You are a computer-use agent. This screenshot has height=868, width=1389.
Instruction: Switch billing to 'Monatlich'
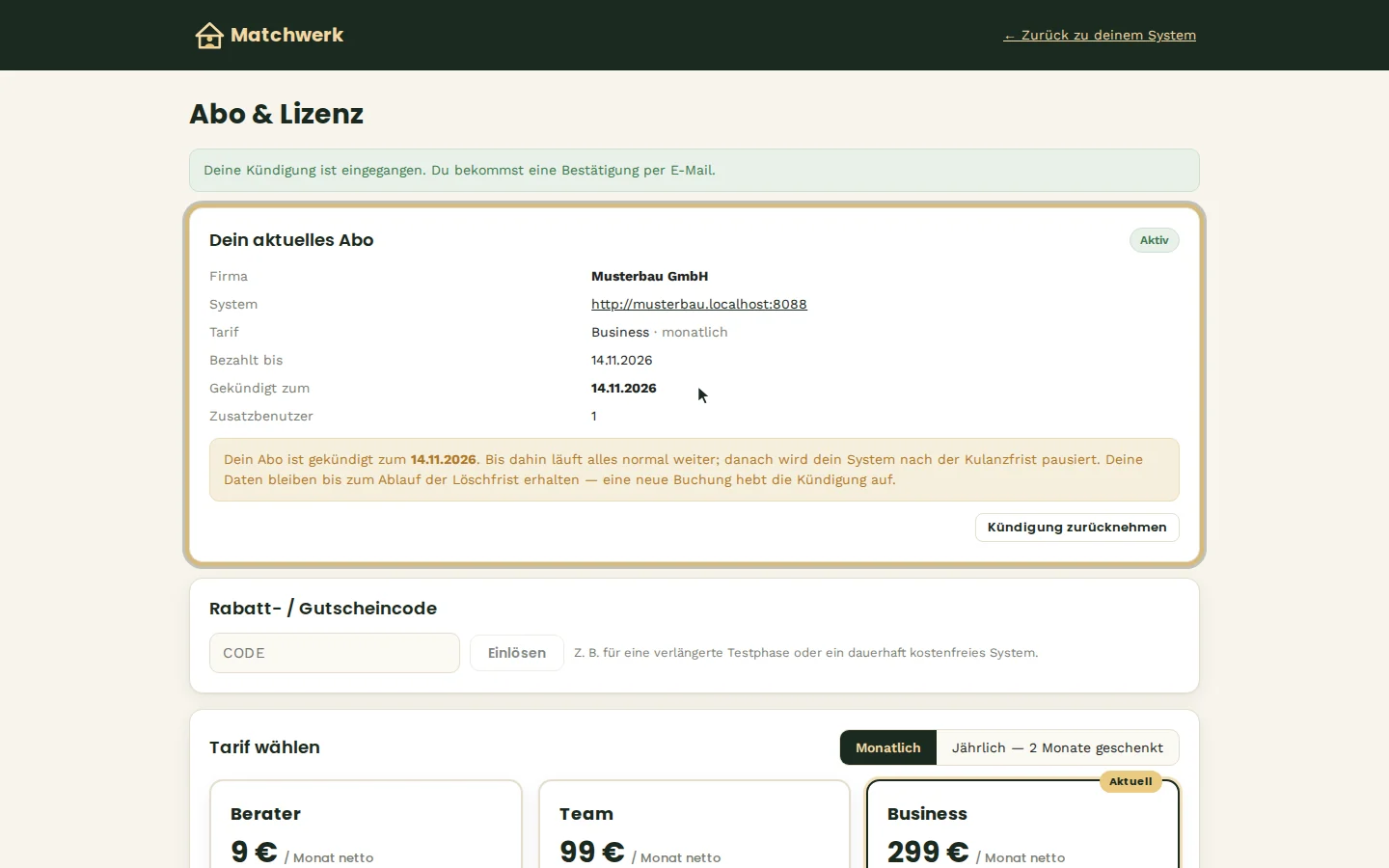click(888, 747)
